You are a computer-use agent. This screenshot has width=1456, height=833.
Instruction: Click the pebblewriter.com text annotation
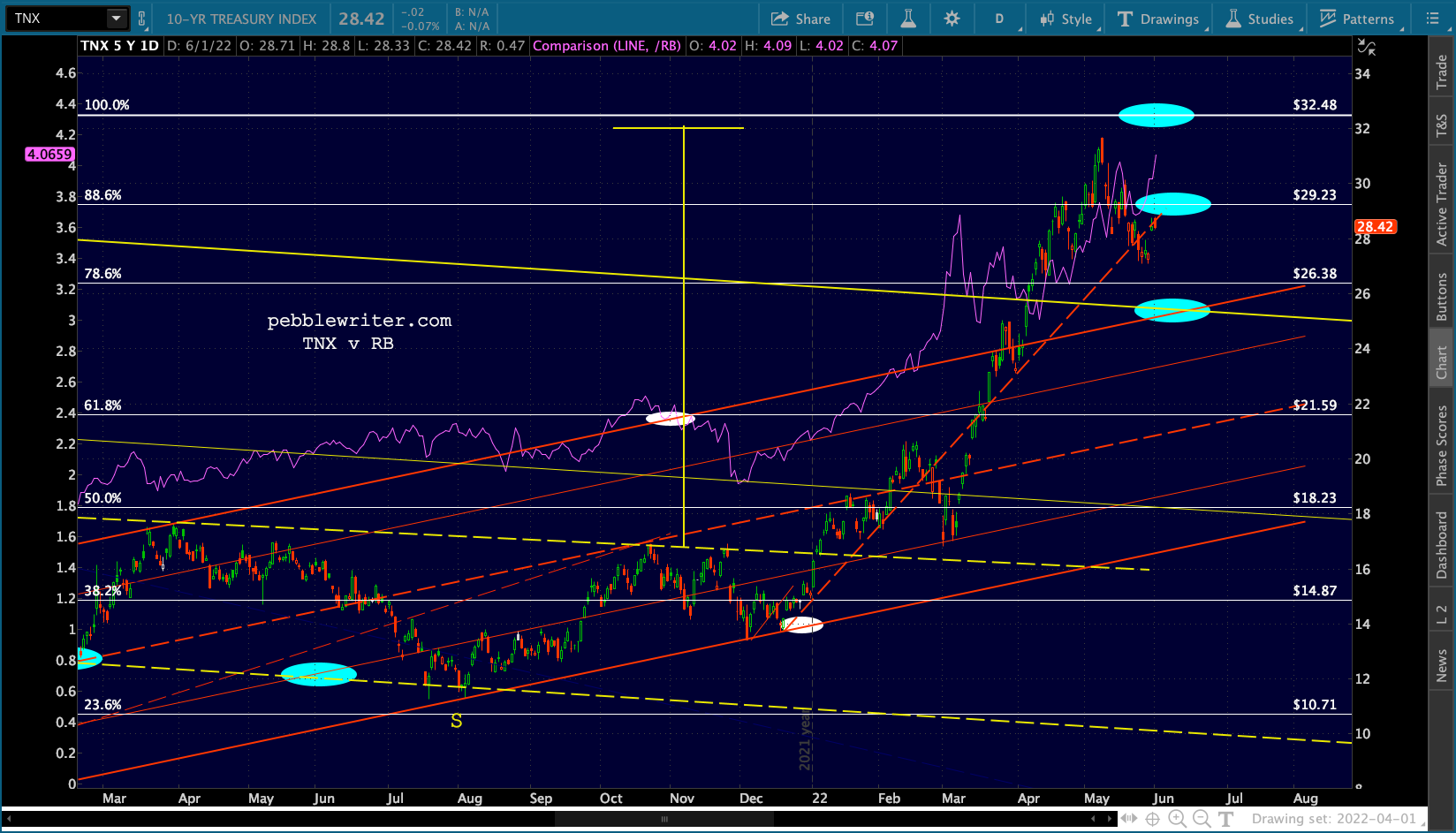tap(360, 321)
